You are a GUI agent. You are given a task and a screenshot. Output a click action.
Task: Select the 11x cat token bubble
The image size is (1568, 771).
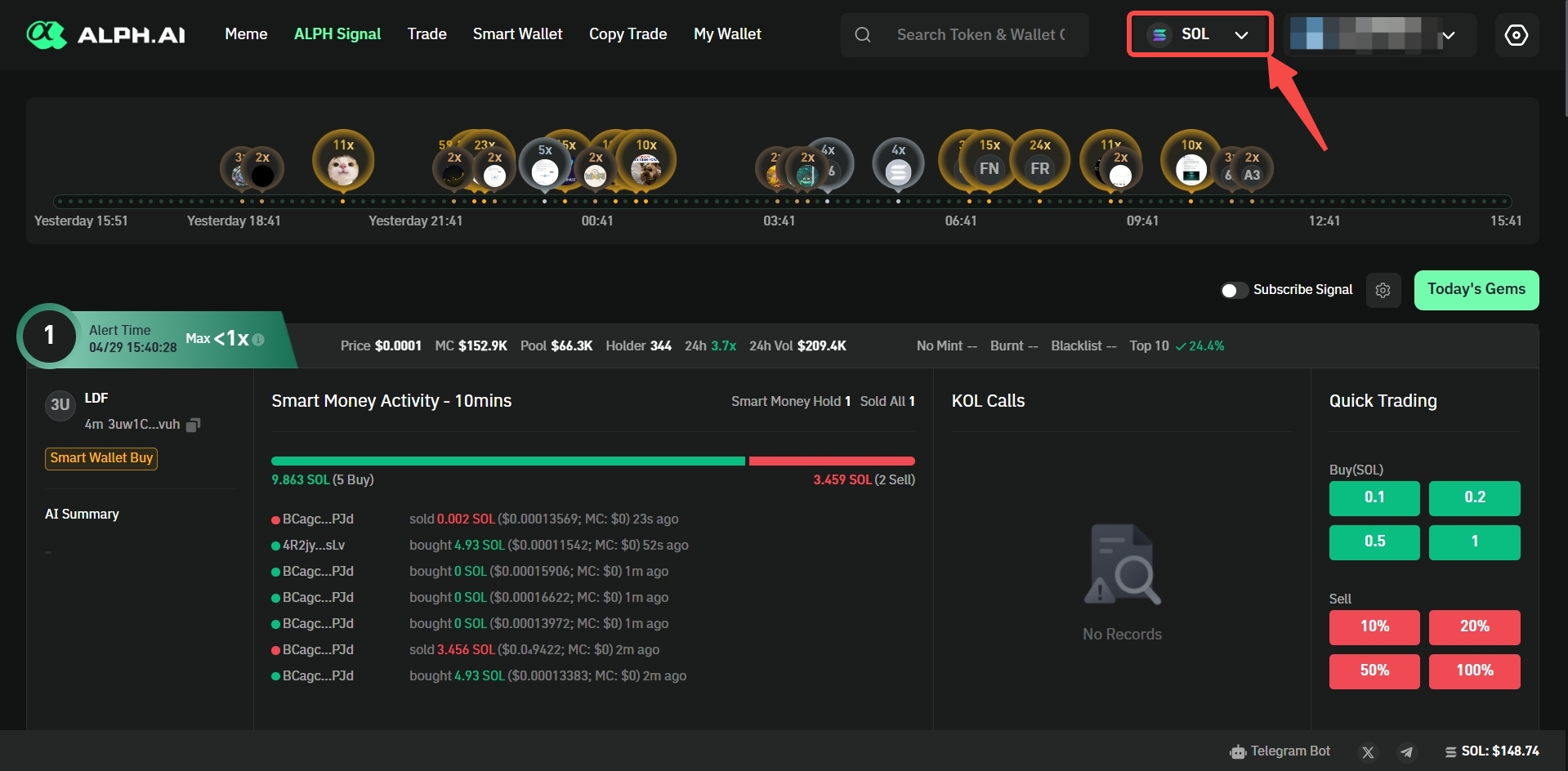coord(343,161)
